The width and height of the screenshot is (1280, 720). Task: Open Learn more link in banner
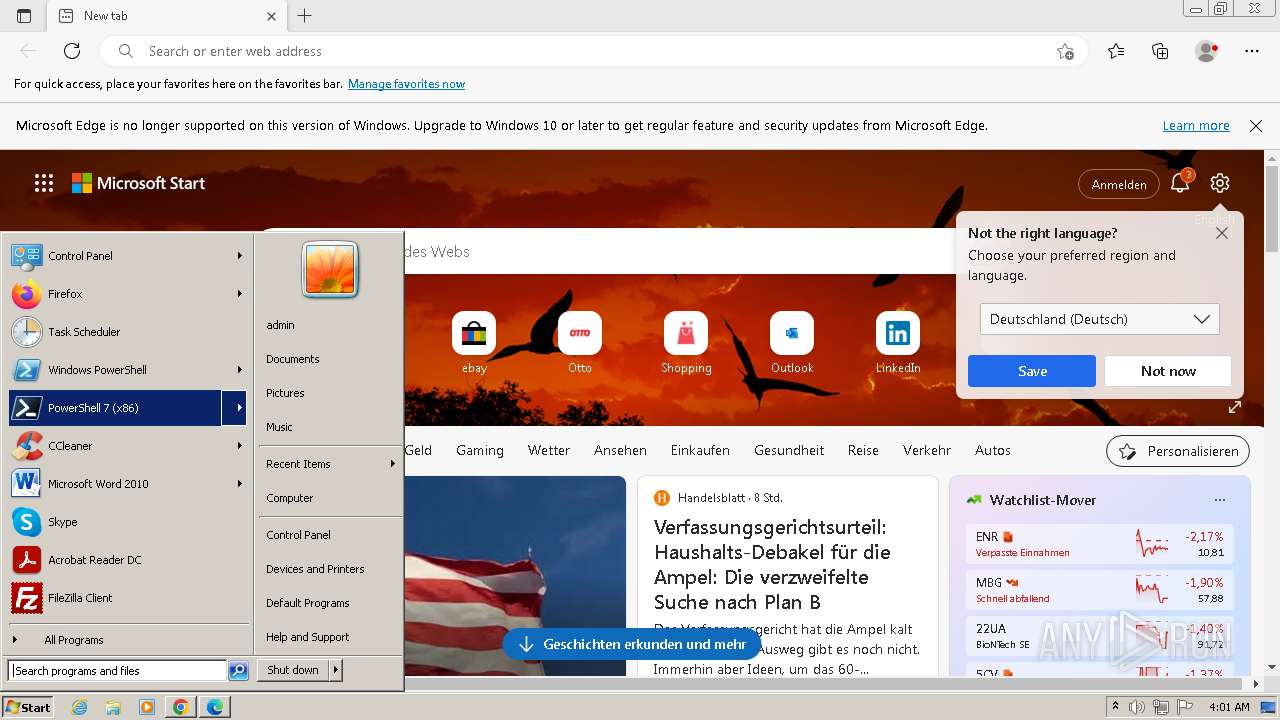1196,126
